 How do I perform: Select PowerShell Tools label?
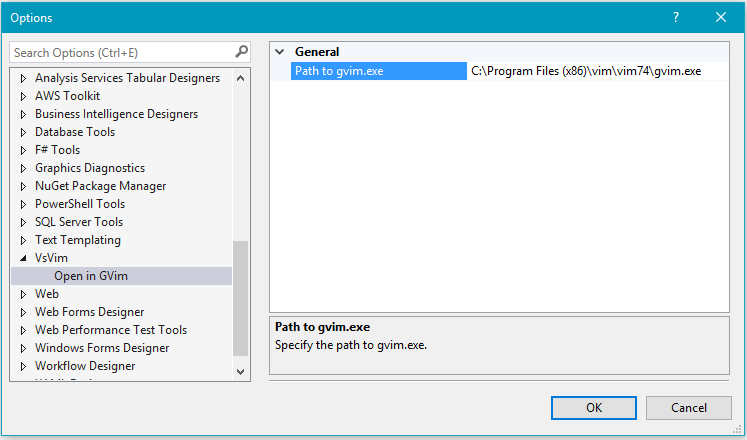[x=80, y=204]
